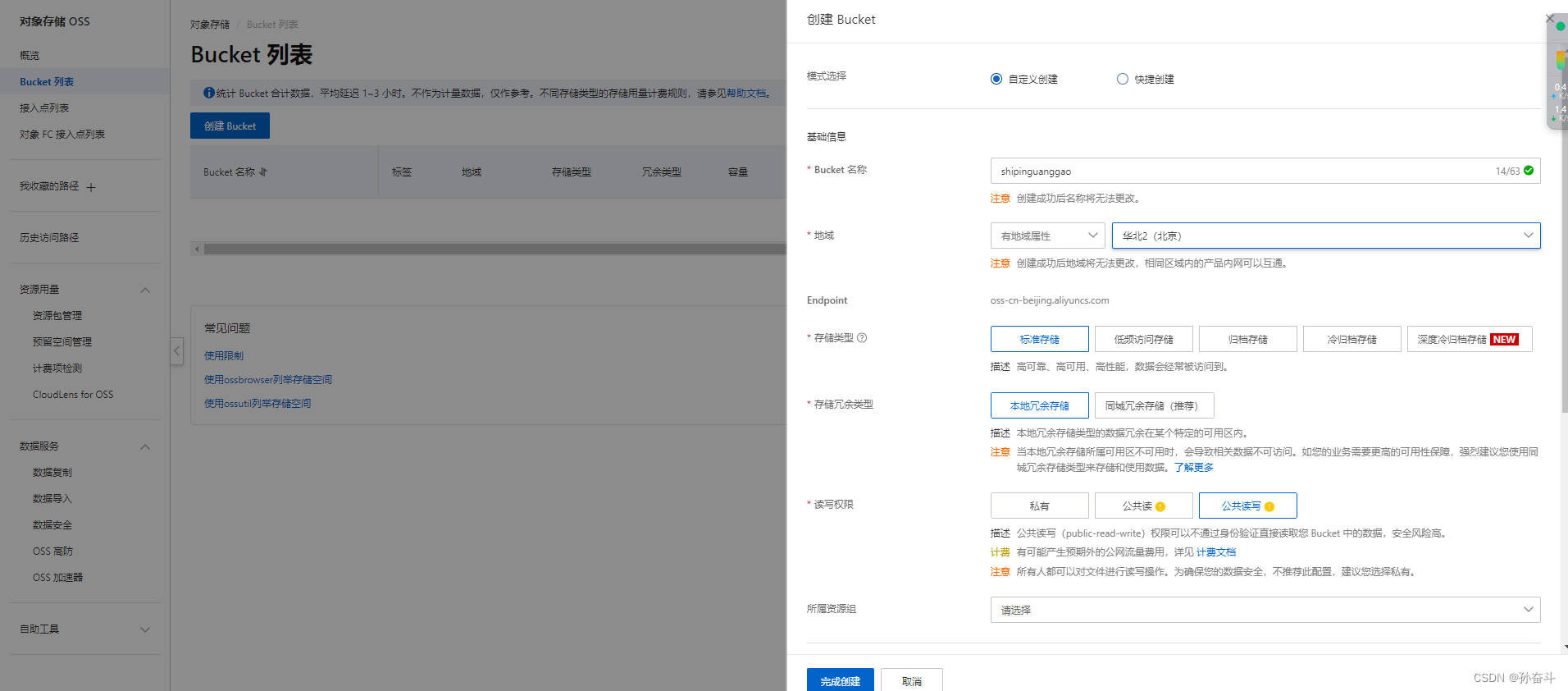Select 快捷创建 mode radio button
Screen dimensions: 1568x691
1123,79
